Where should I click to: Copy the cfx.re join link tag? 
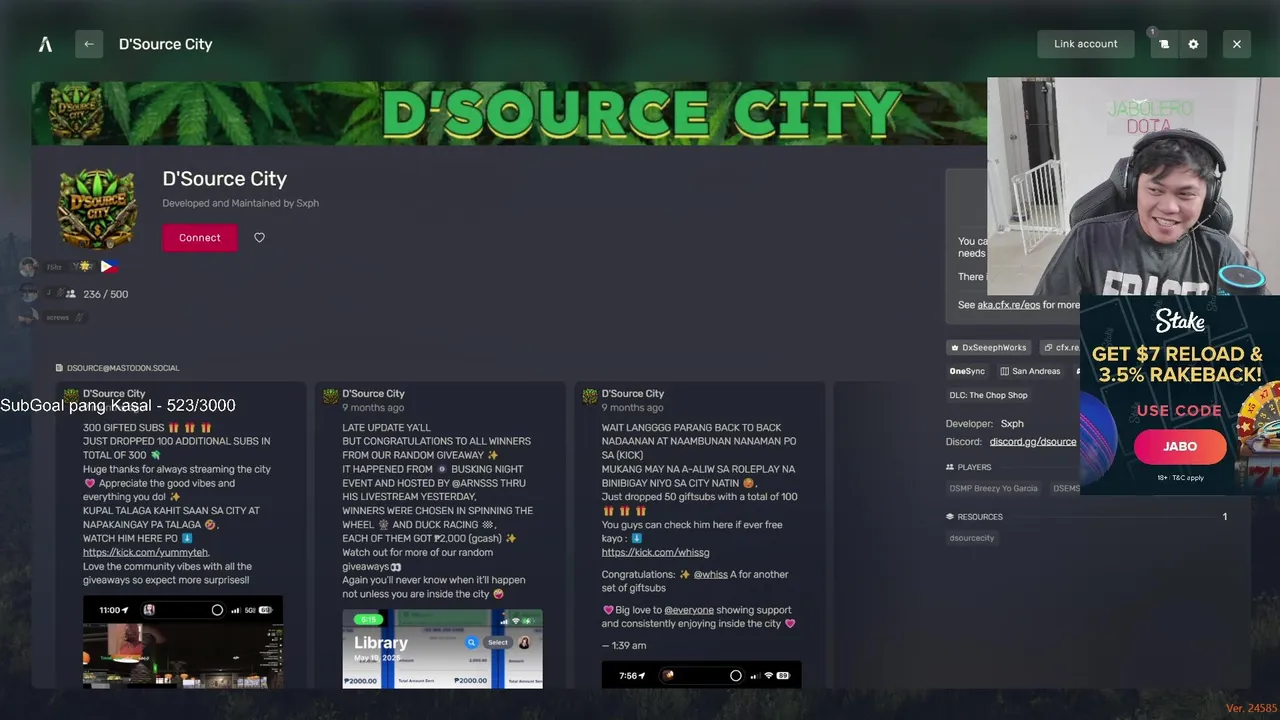pyautogui.click(x=1062, y=347)
